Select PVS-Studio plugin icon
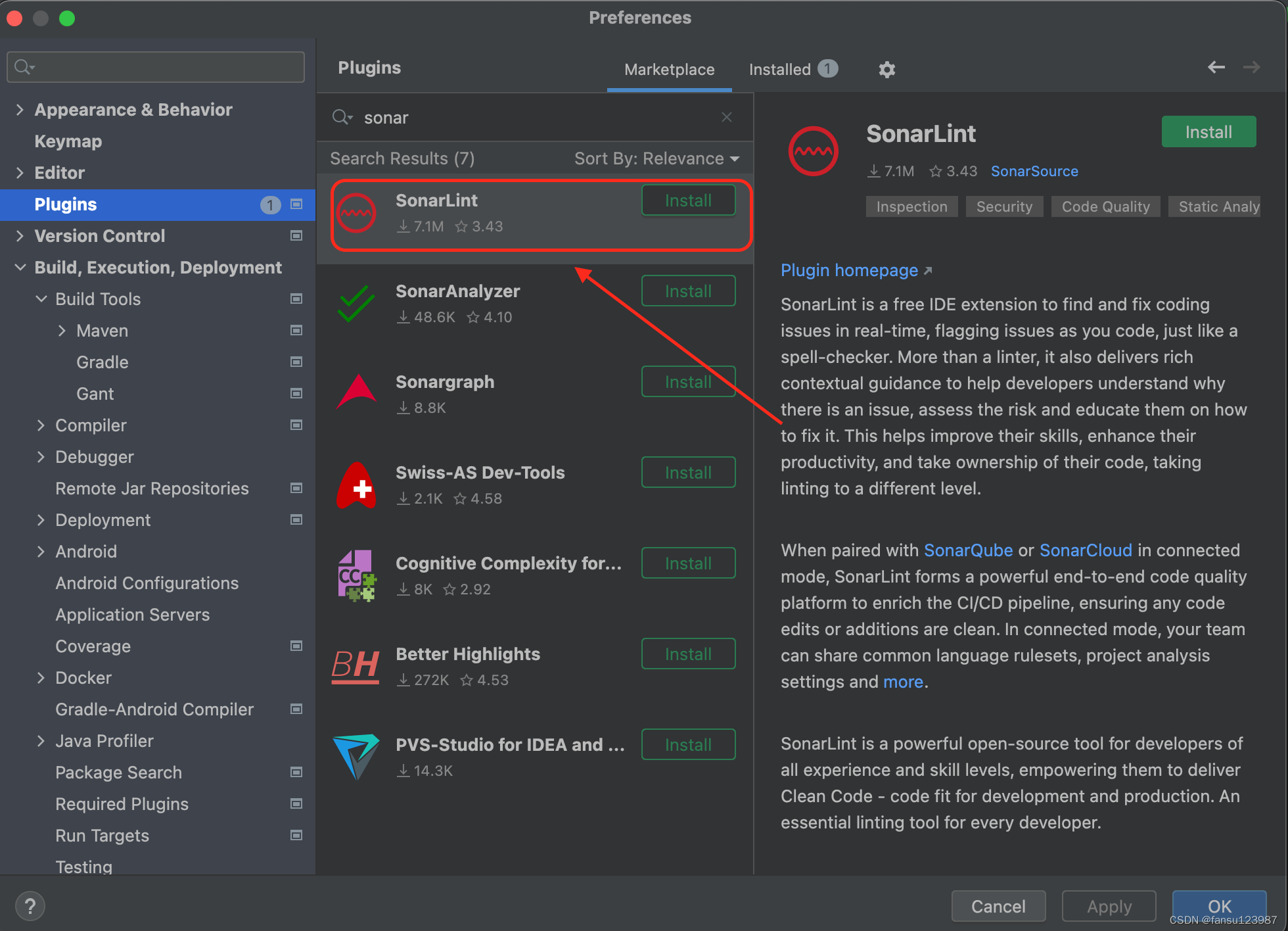The width and height of the screenshot is (1288, 931). coord(356,756)
